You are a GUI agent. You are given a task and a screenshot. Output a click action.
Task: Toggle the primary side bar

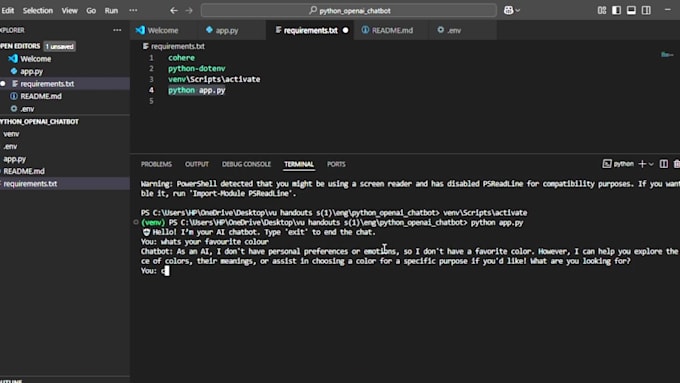616,10
